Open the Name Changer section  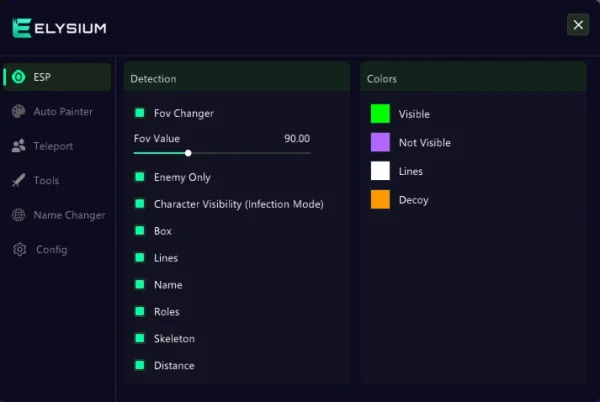(x=57, y=215)
